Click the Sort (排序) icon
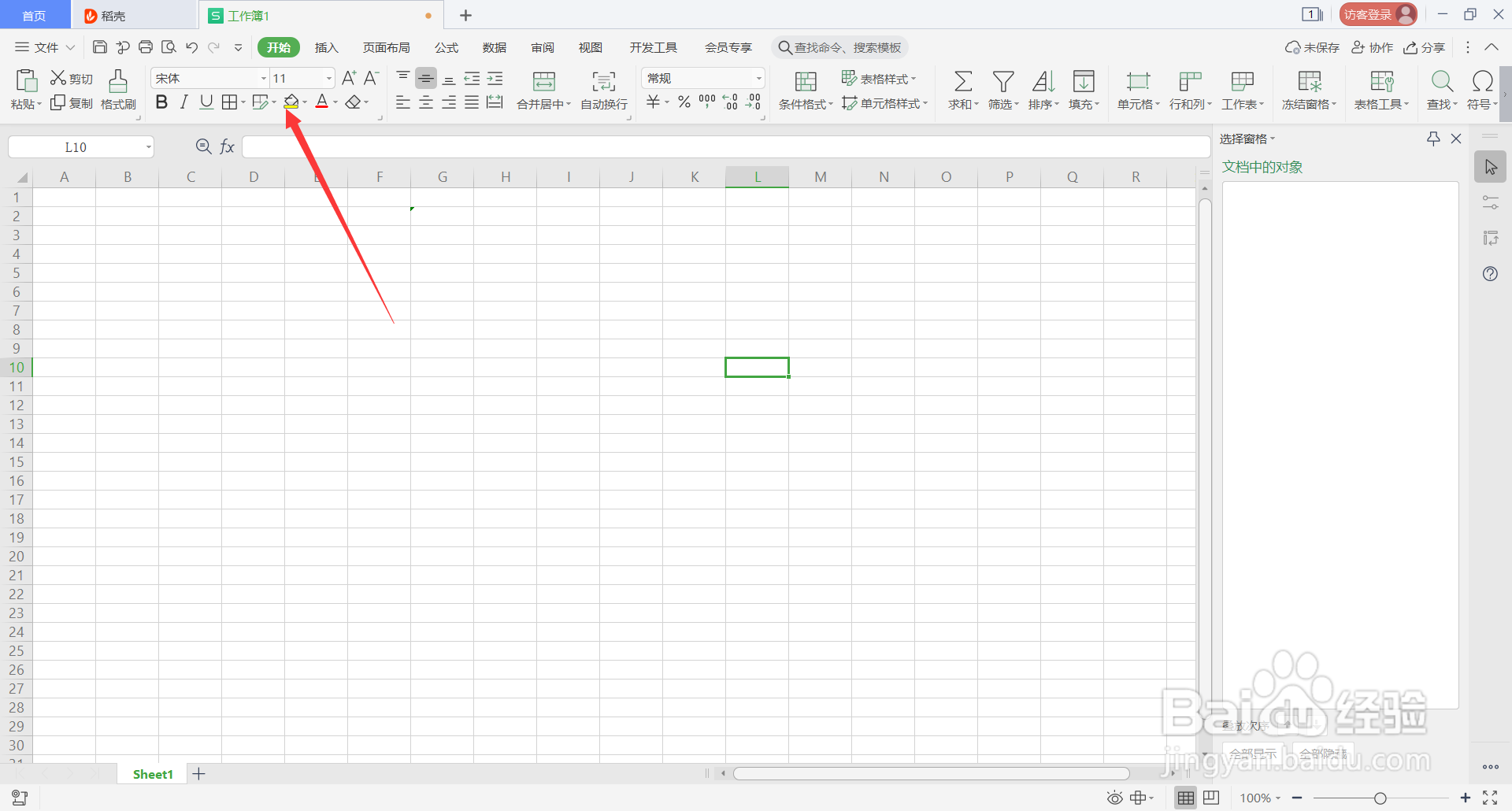Viewport: 1512px width, 811px height. tap(1043, 81)
